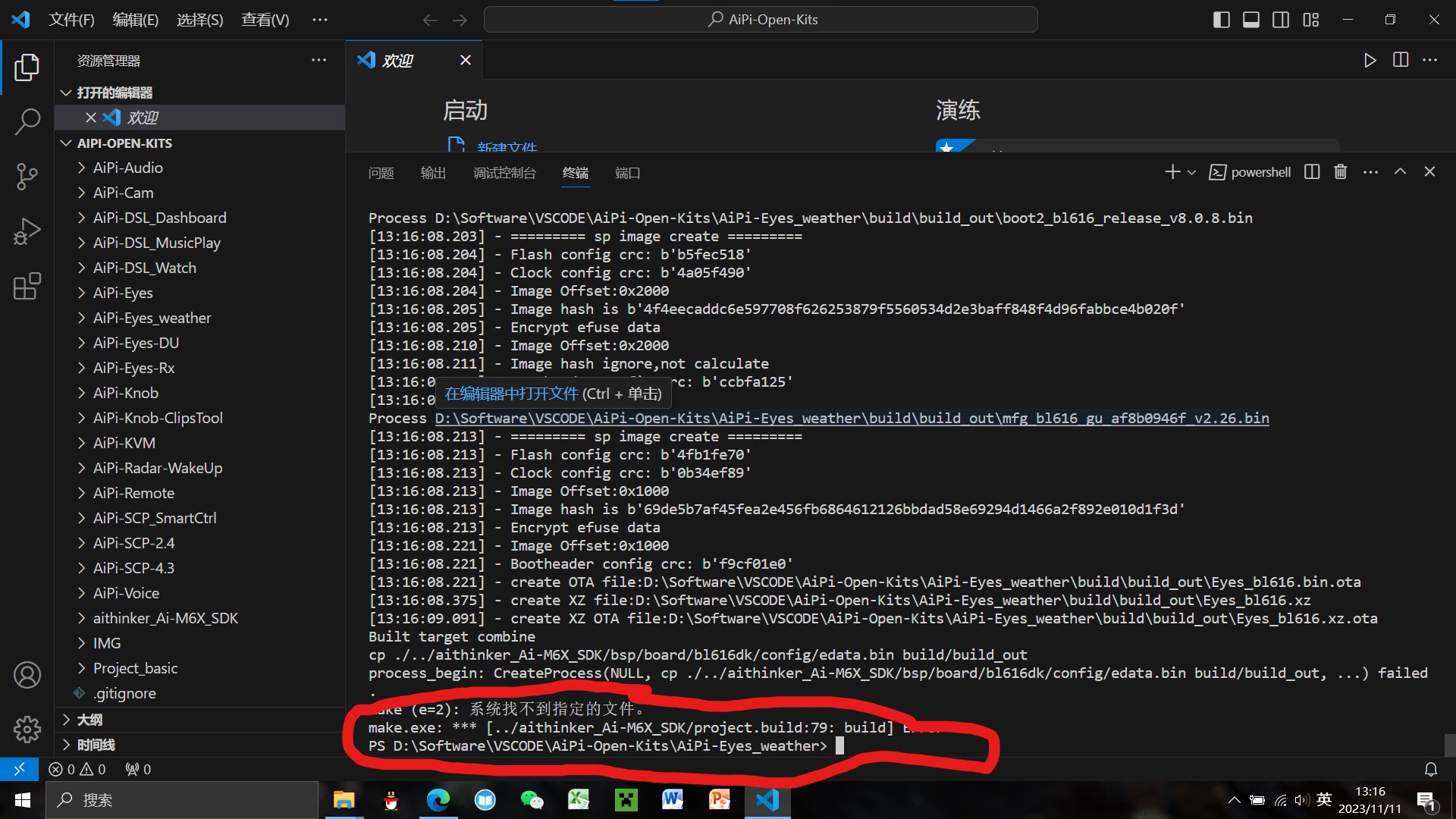Screen dimensions: 1456x819
Task: Click the AiPi-Open-Kits command center search box
Action: (x=761, y=20)
